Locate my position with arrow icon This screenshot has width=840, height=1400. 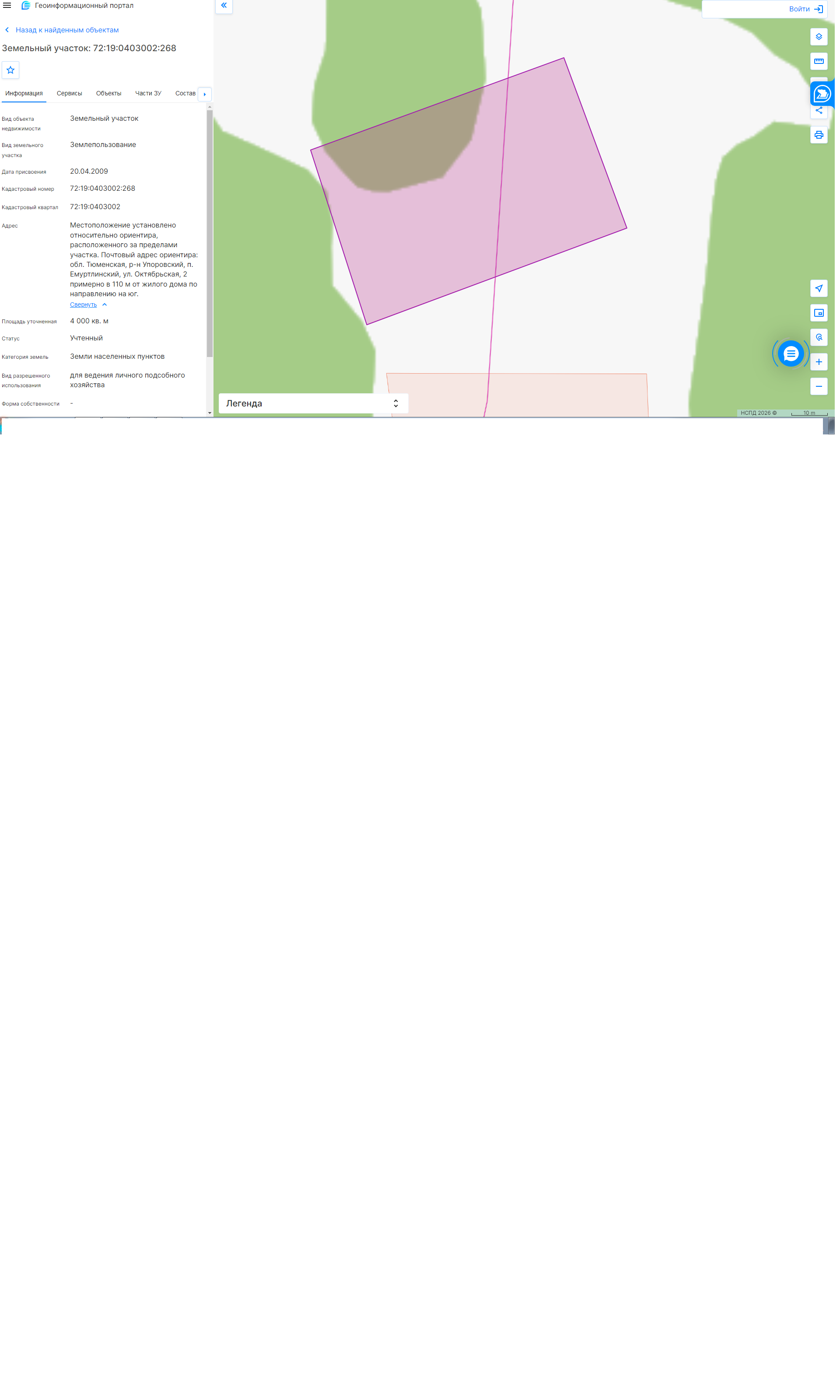point(823,290)
